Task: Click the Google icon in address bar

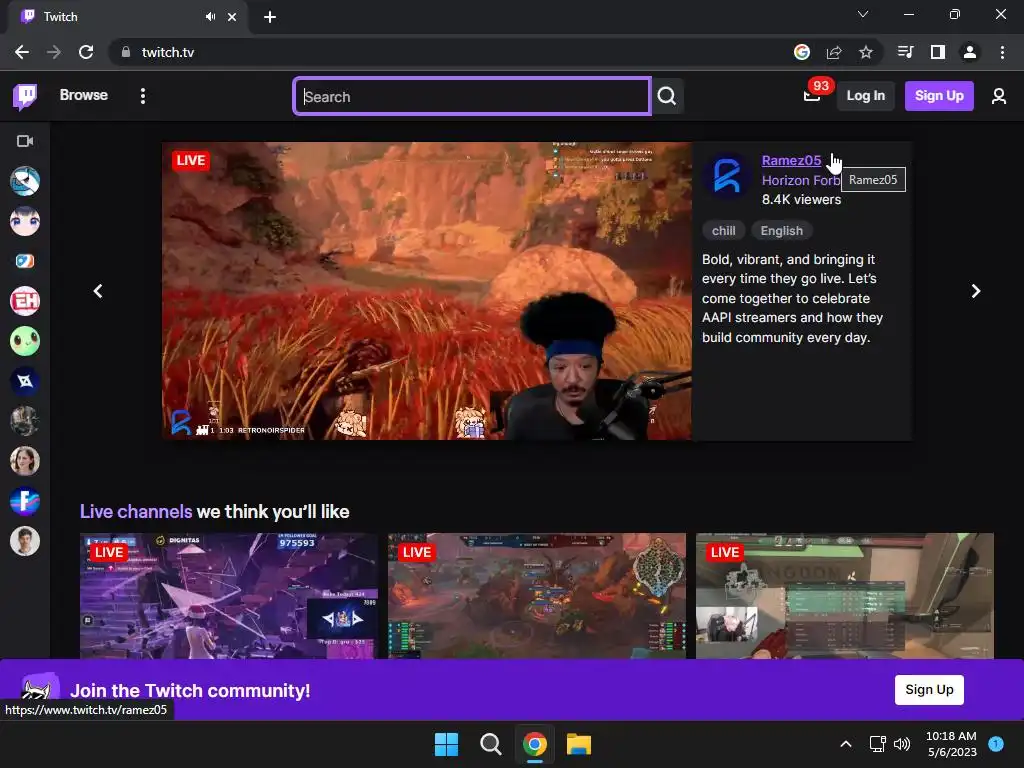Action: (802, 52)
